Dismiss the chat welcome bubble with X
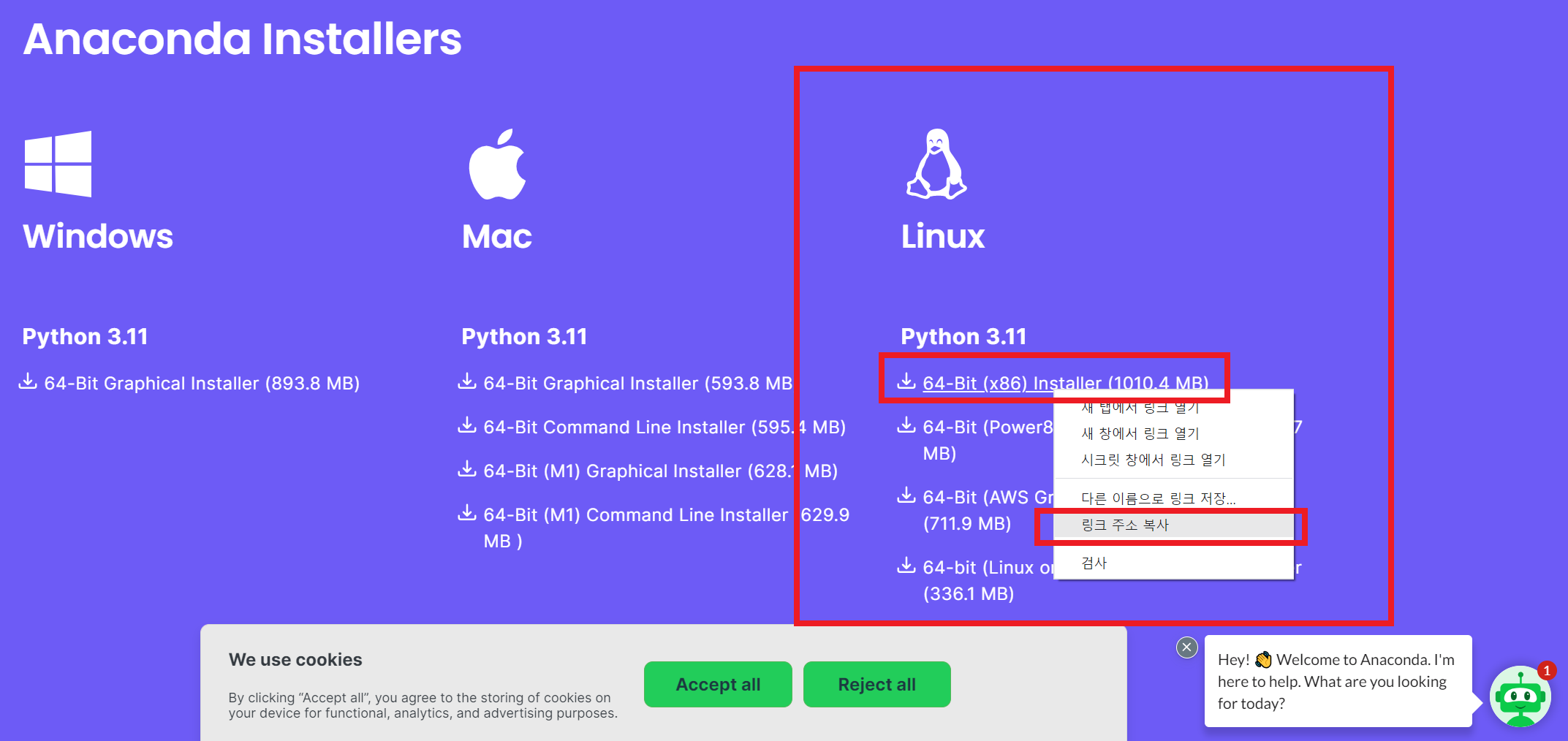The image size is (1568, 741). (1187, 647)
